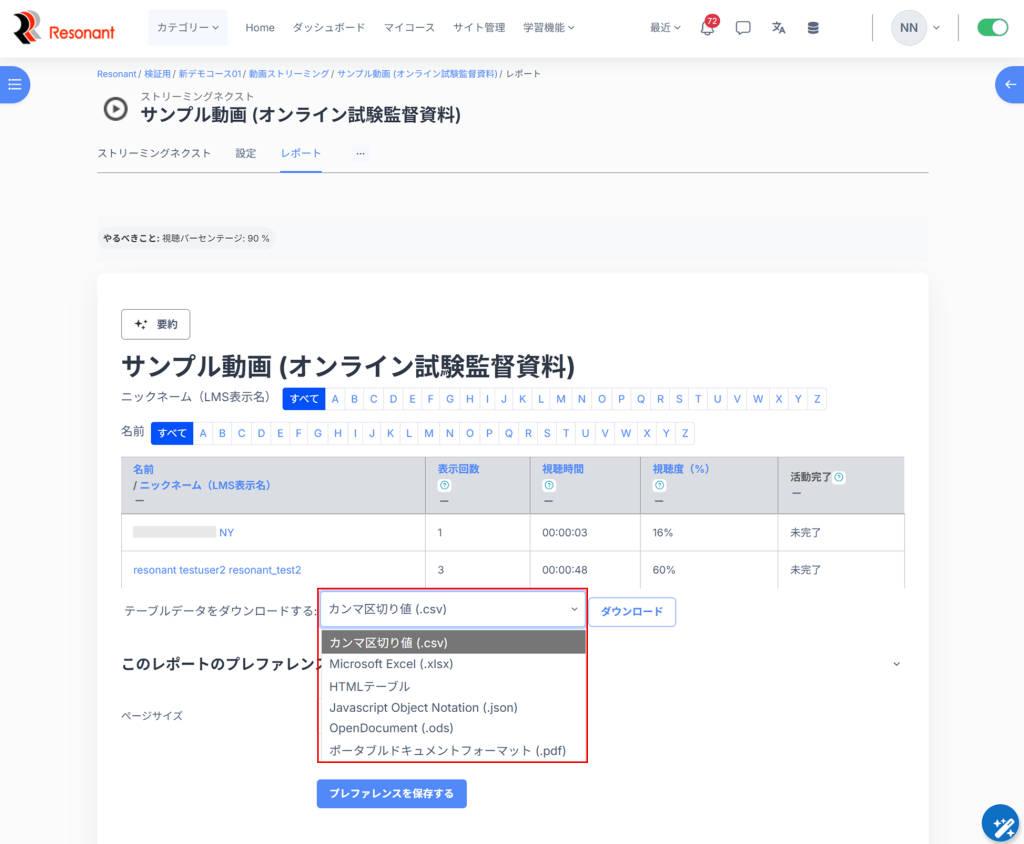Open the カテゴリー dropdown menu

tap(188, 28)
